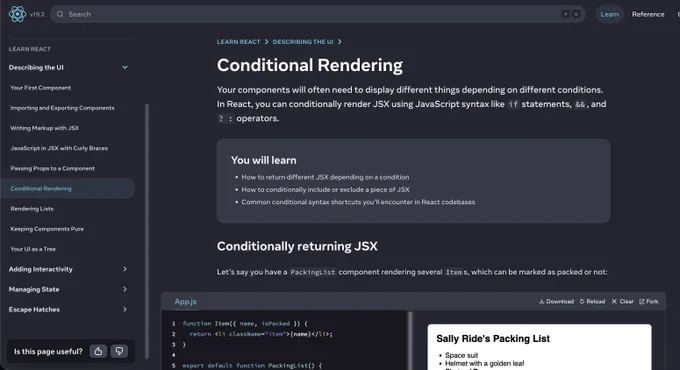Select the App.js file tab
The height and width of the screenshot is (370, 680).
point(186,301)
